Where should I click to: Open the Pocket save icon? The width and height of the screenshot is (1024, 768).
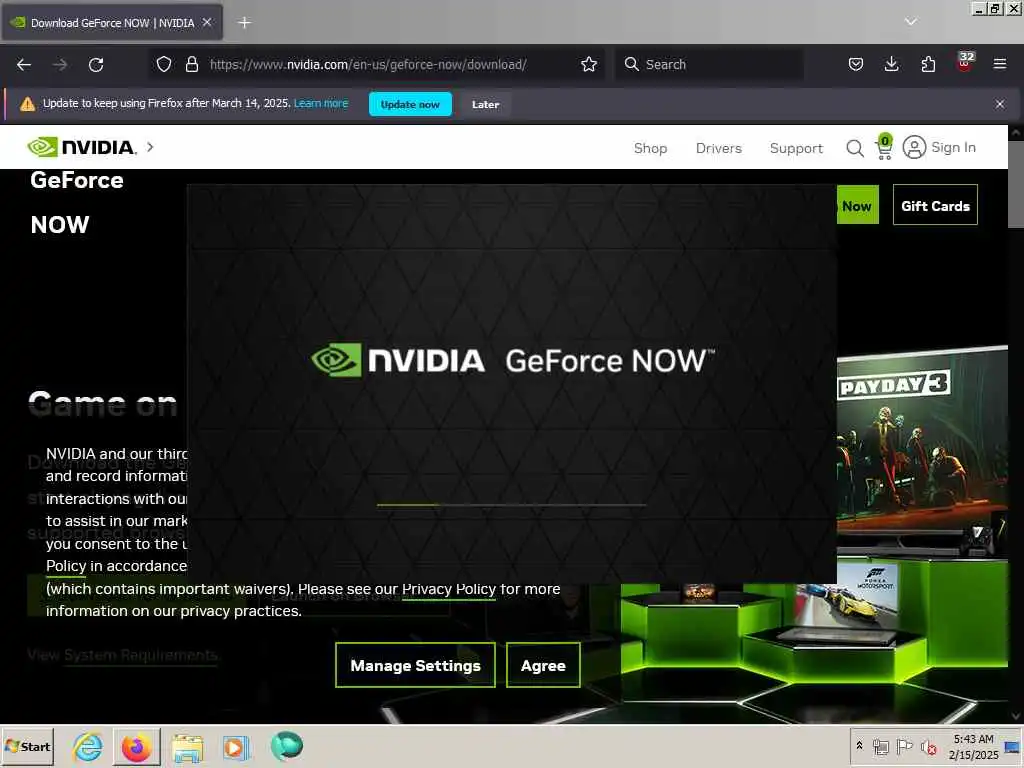pyautogui.click(x=856, y=65)
